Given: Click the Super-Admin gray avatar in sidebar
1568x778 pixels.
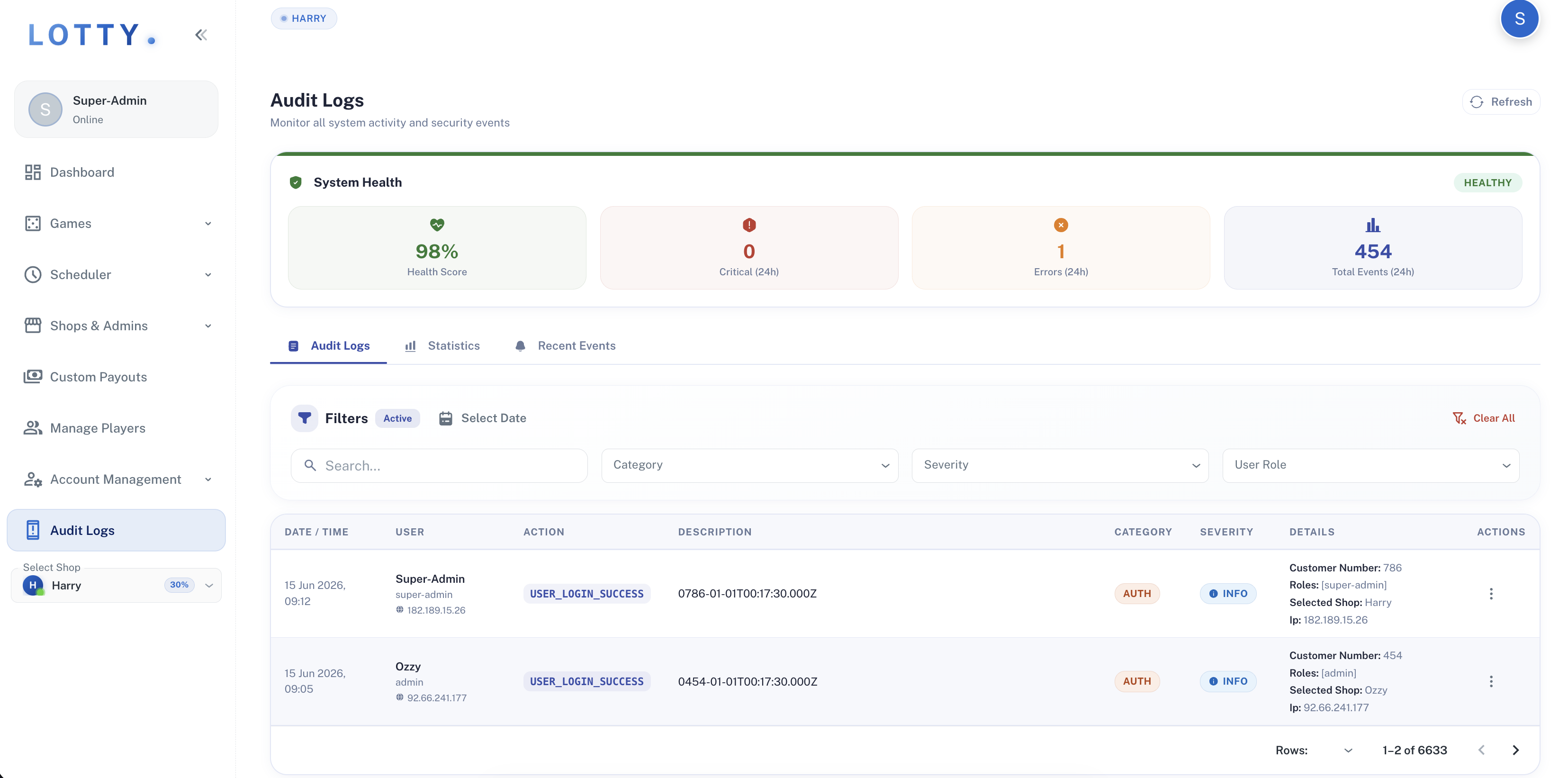Looking at the screenshot, I should click(45, 109).
